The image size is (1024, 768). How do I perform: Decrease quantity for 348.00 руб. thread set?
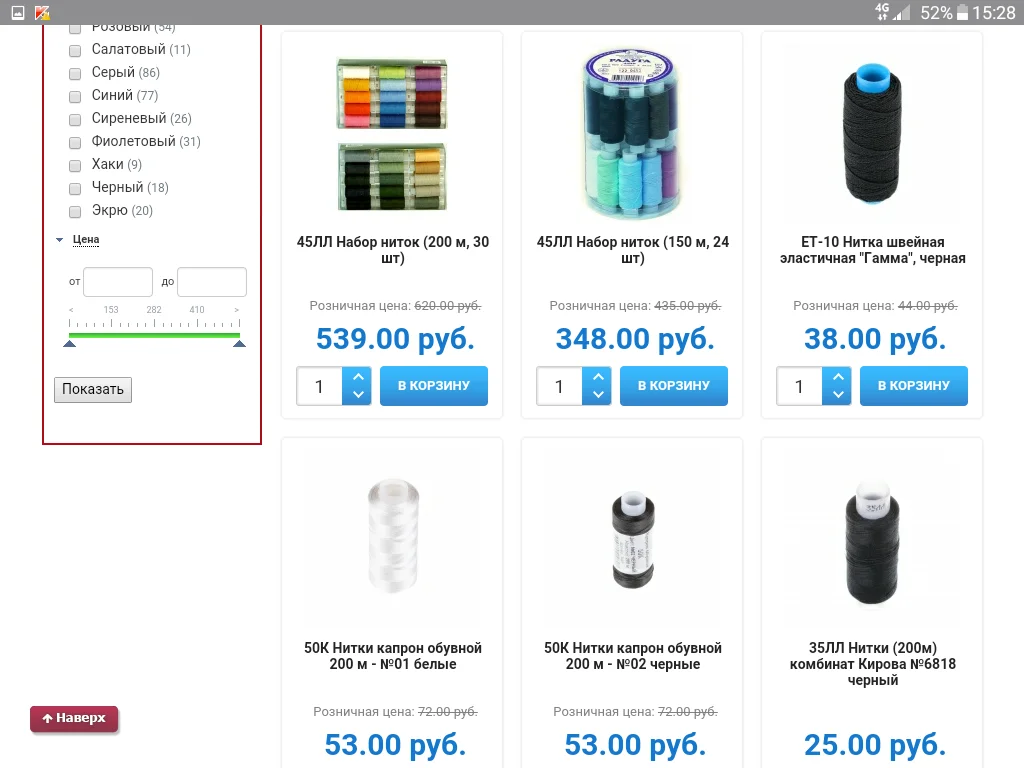pos(597,394)
